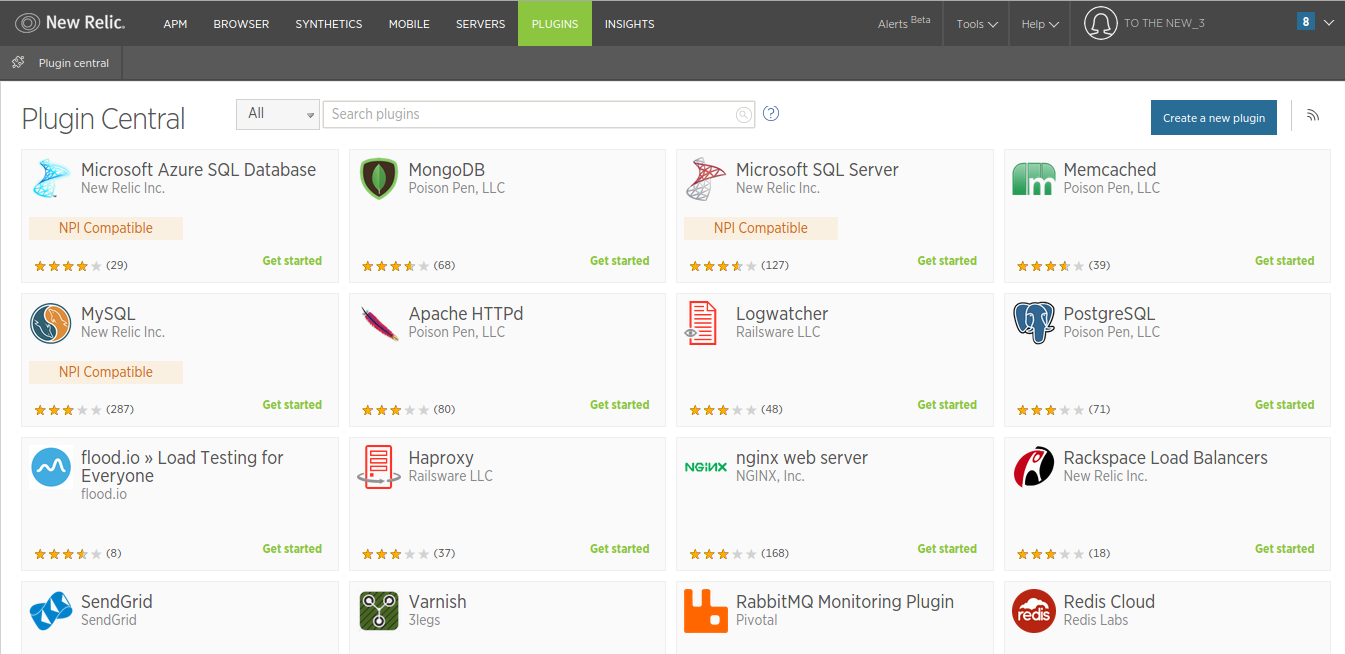Image resolution: width=1345 pixels, height=654 pixels.
Task: Click the Varnish plugin icon
Action: click(379, 611)
